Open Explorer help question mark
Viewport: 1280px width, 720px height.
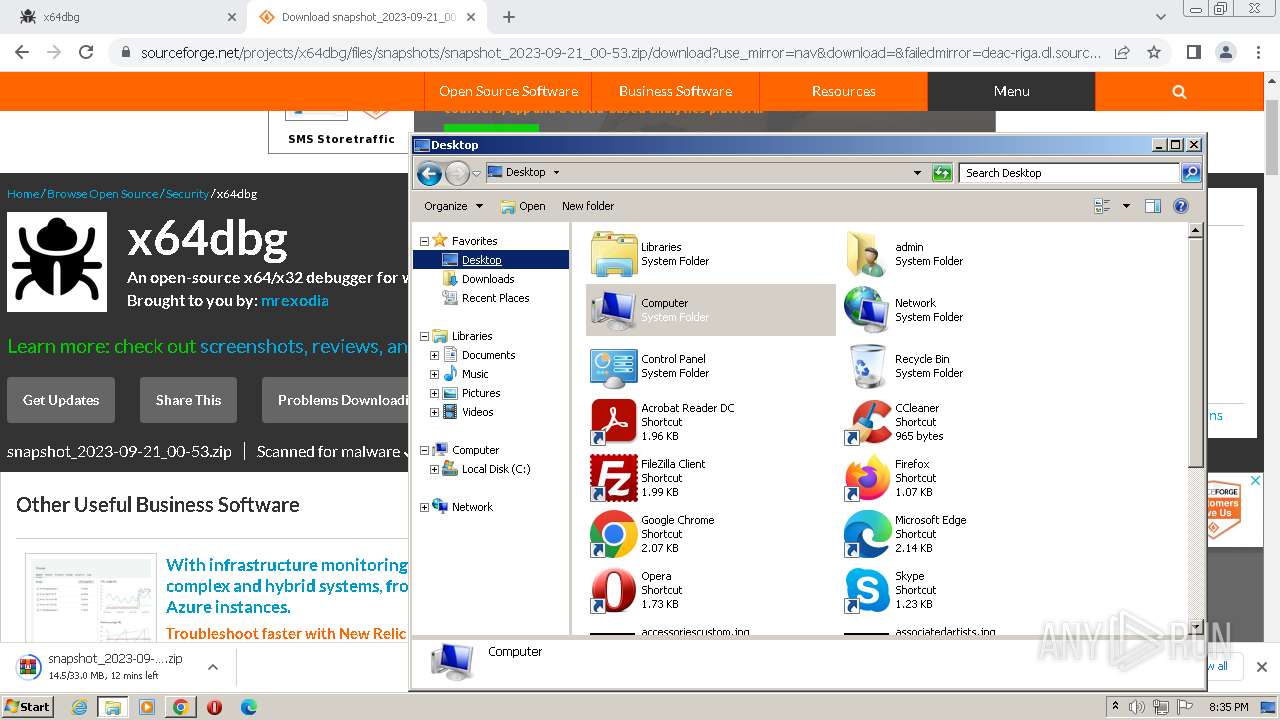click(x=1181, y=206)
